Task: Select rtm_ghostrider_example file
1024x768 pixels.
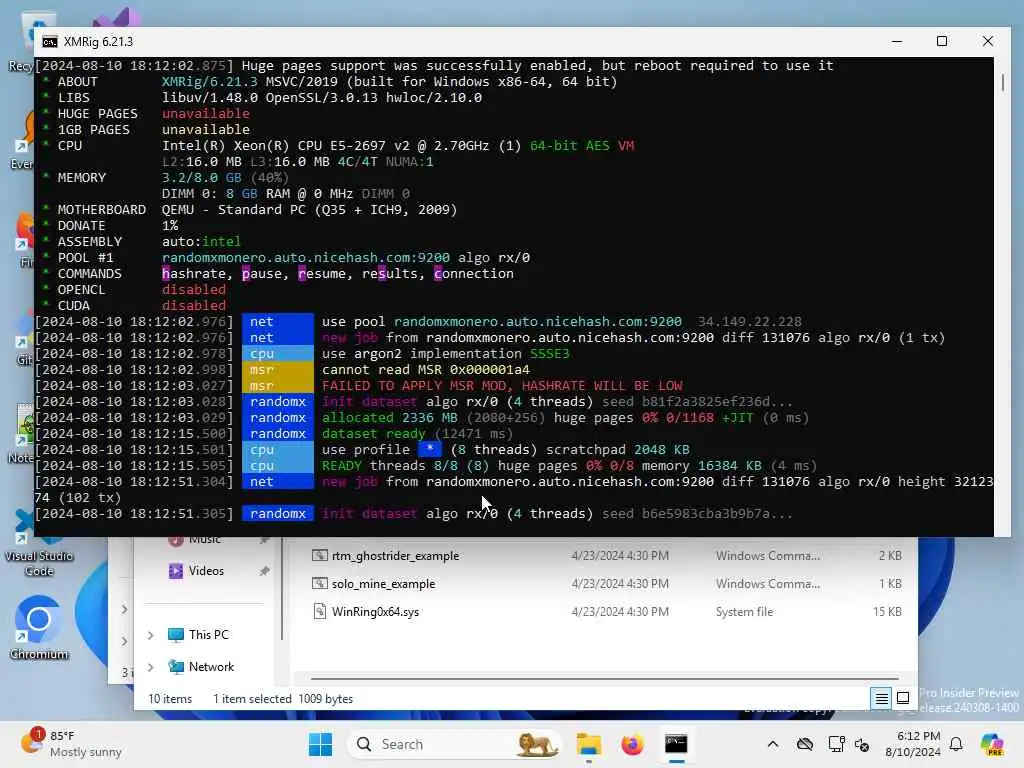Action: point(395,556)
